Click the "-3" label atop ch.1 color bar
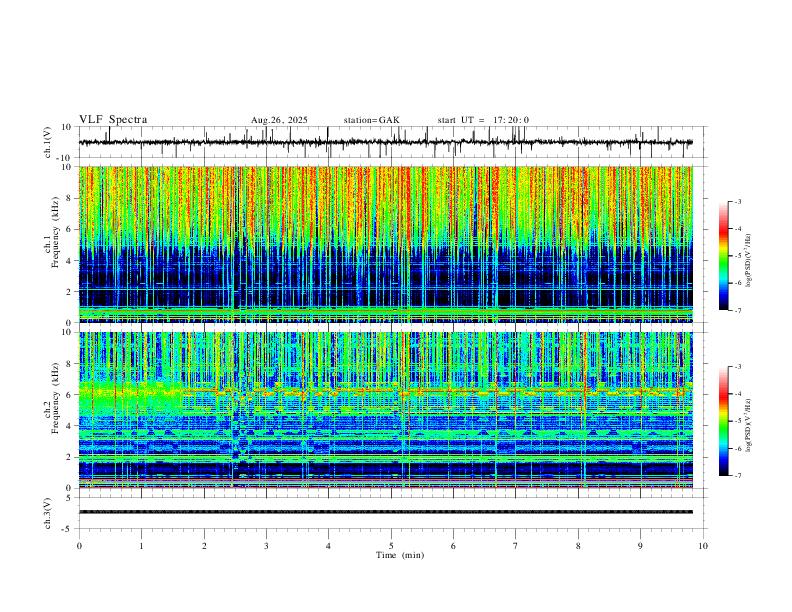Viewport: 792px width, 612px height. point(737,201)
